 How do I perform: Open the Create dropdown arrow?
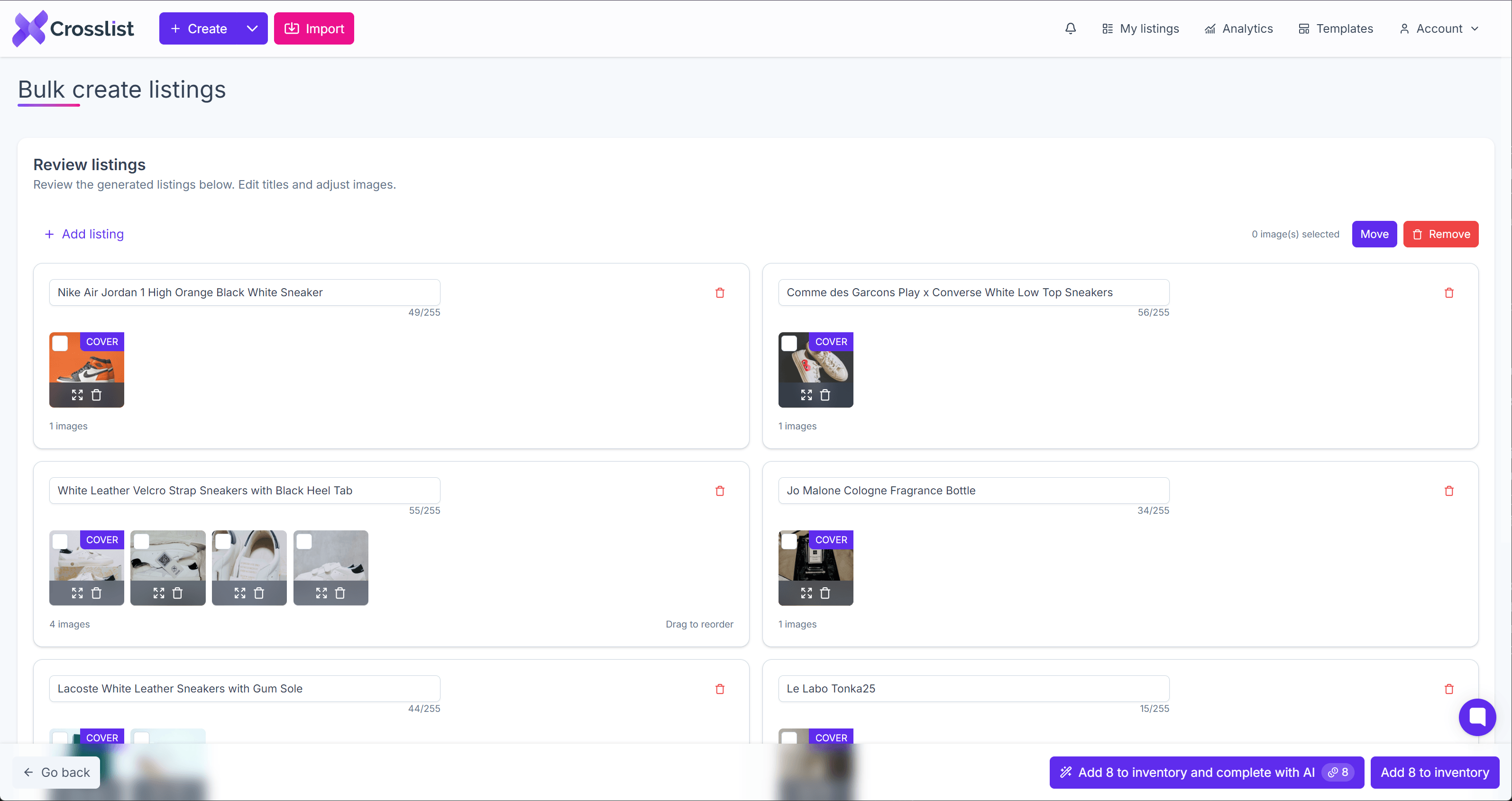click(x=252, y=28)
